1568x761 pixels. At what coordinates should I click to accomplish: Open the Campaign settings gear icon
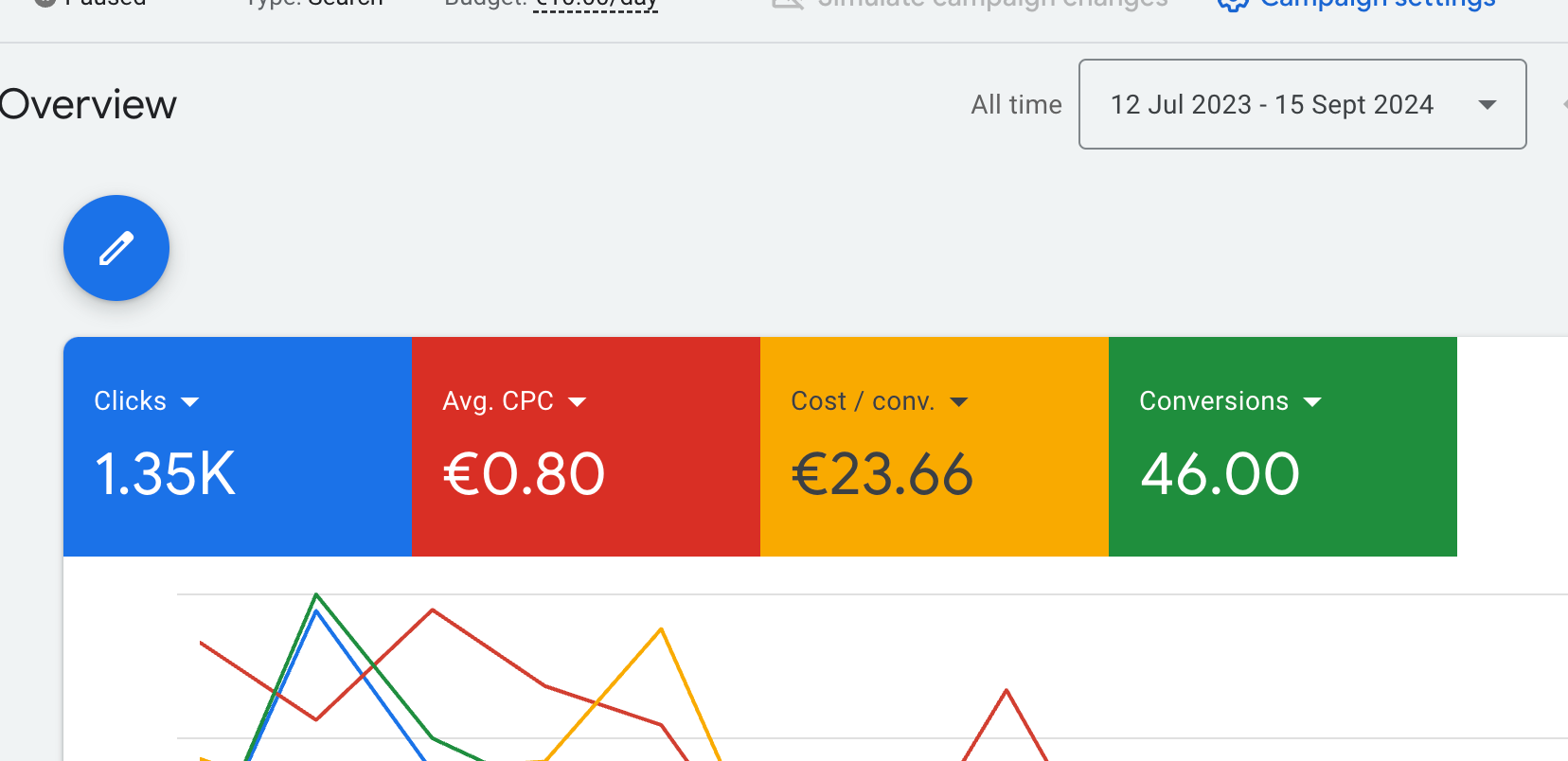(1232, 4)
